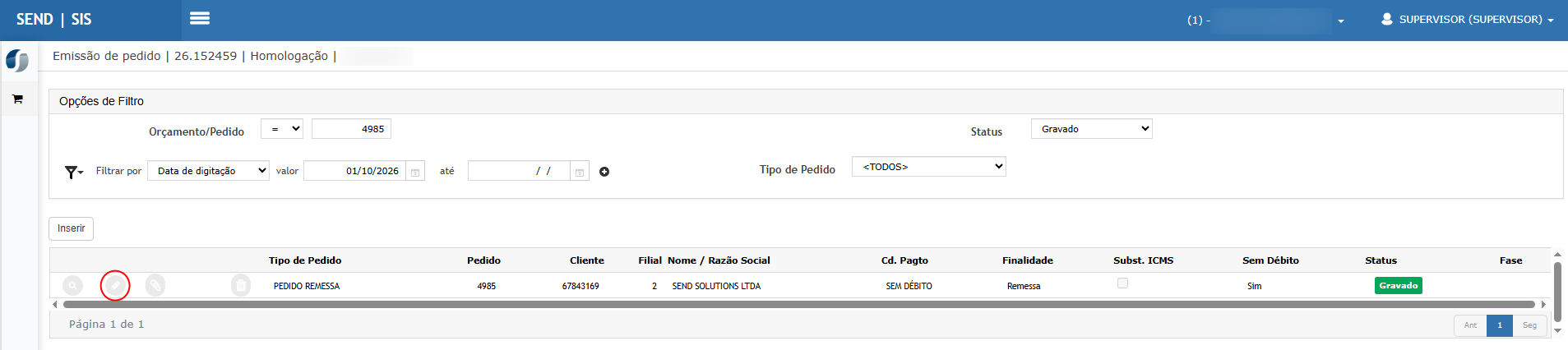This screenshot has width=1568, height=350.
Task: Click the Opções de Filtro panel heading
Action: point(101,101)
